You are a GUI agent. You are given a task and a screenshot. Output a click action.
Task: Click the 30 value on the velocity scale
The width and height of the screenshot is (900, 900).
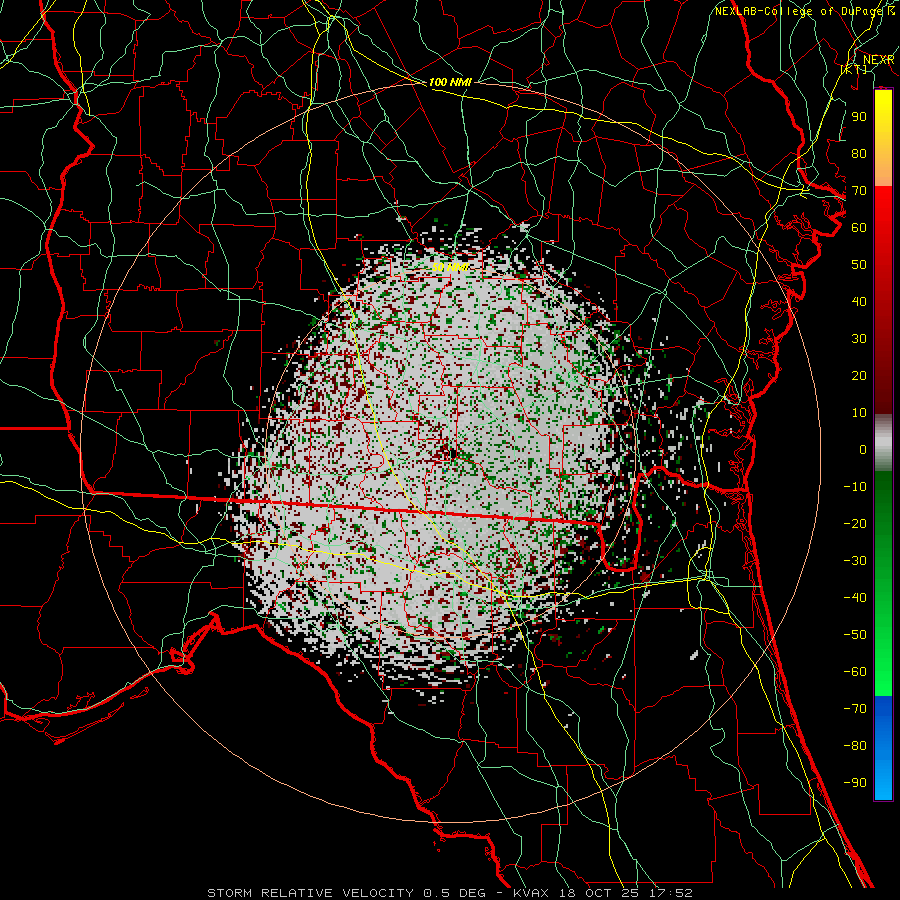click(859, 339)
